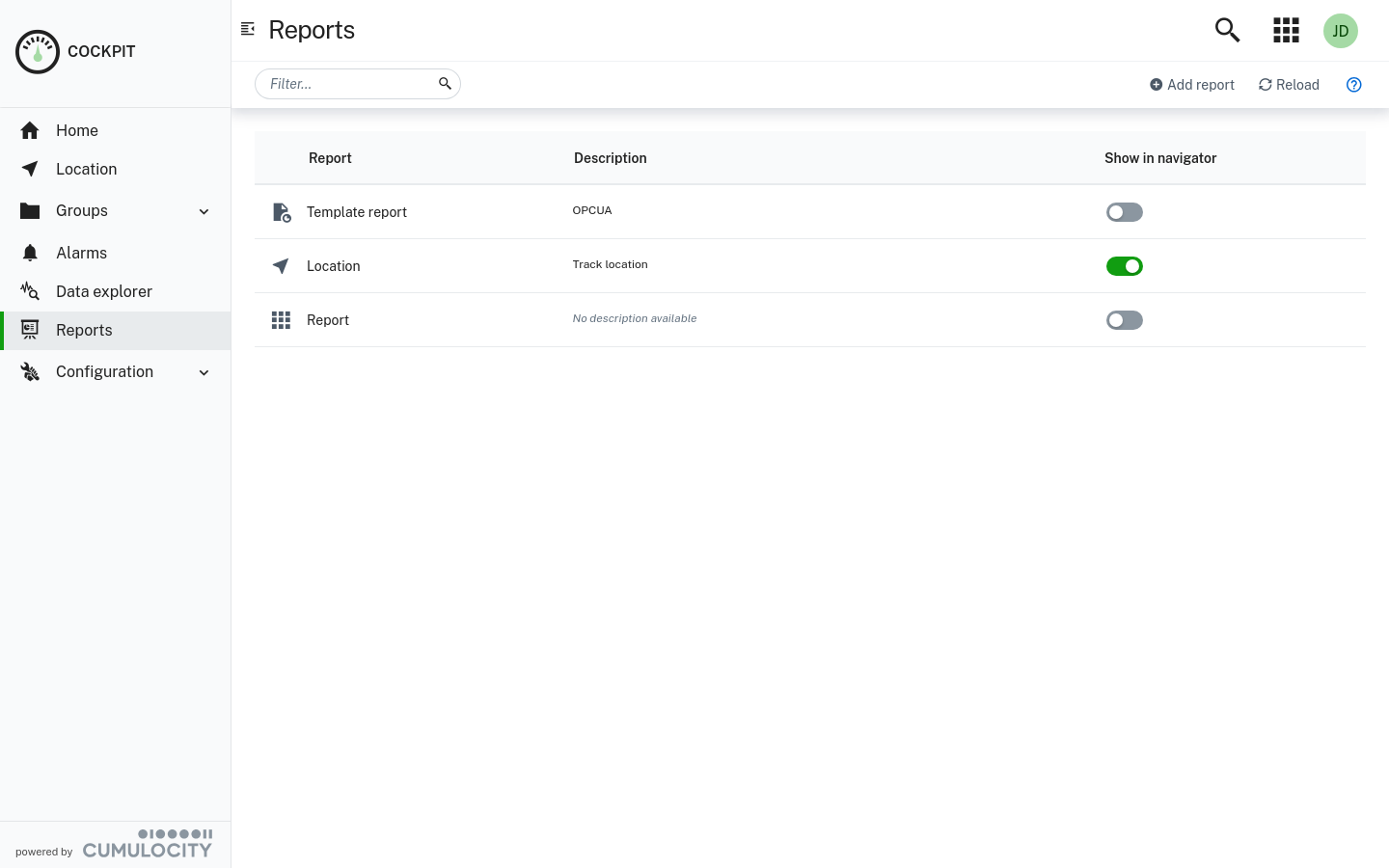Screen dimensions: 1389x868
Task: Expand the Groups section
Action: (204, 211)
